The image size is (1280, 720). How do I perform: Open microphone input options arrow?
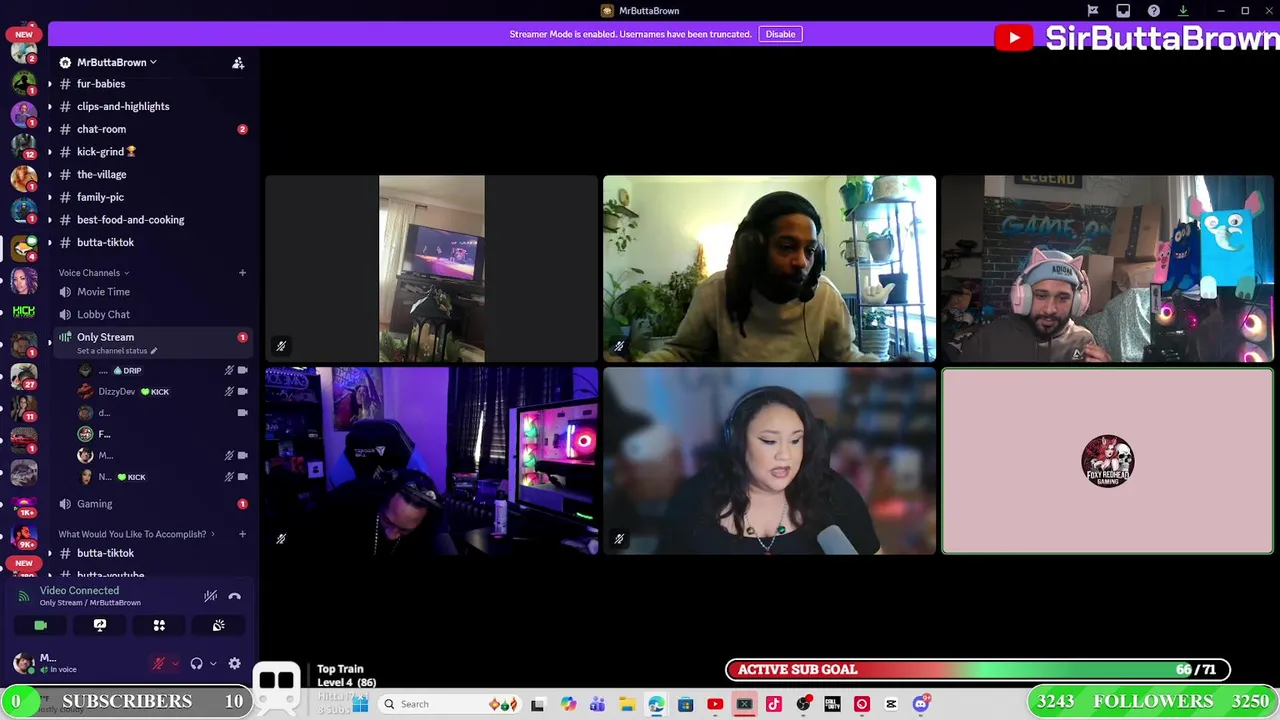click(x=175, y=663)
